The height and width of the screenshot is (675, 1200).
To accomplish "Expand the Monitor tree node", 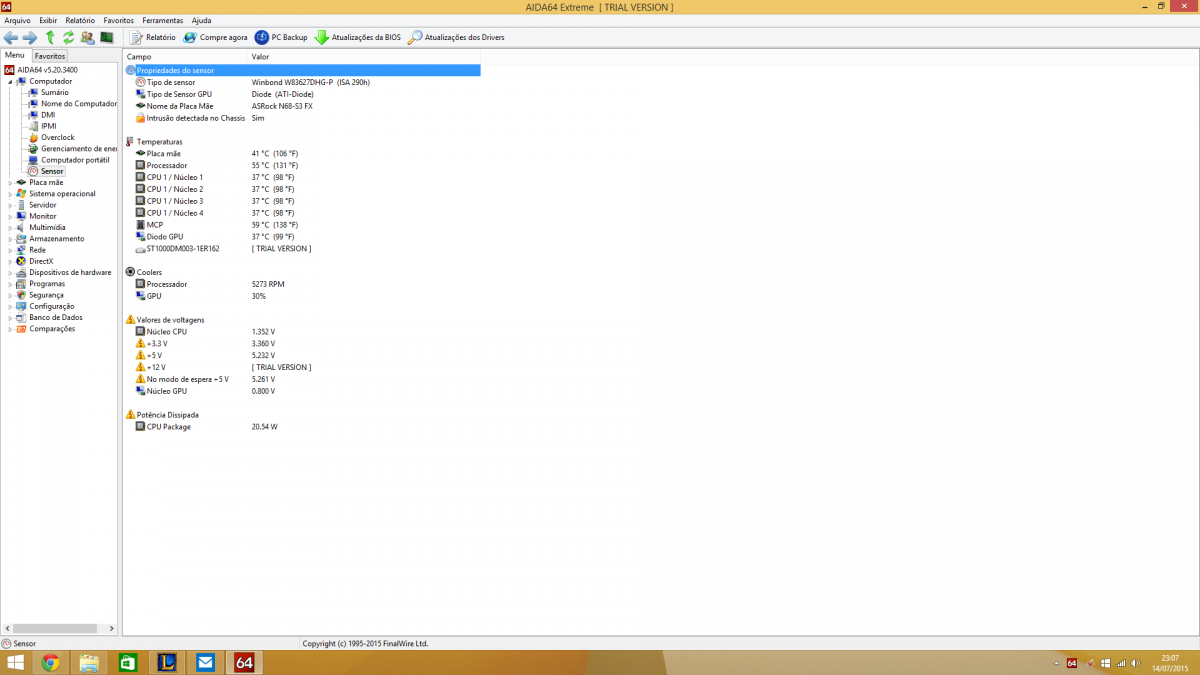I will [x=10, y=216].
